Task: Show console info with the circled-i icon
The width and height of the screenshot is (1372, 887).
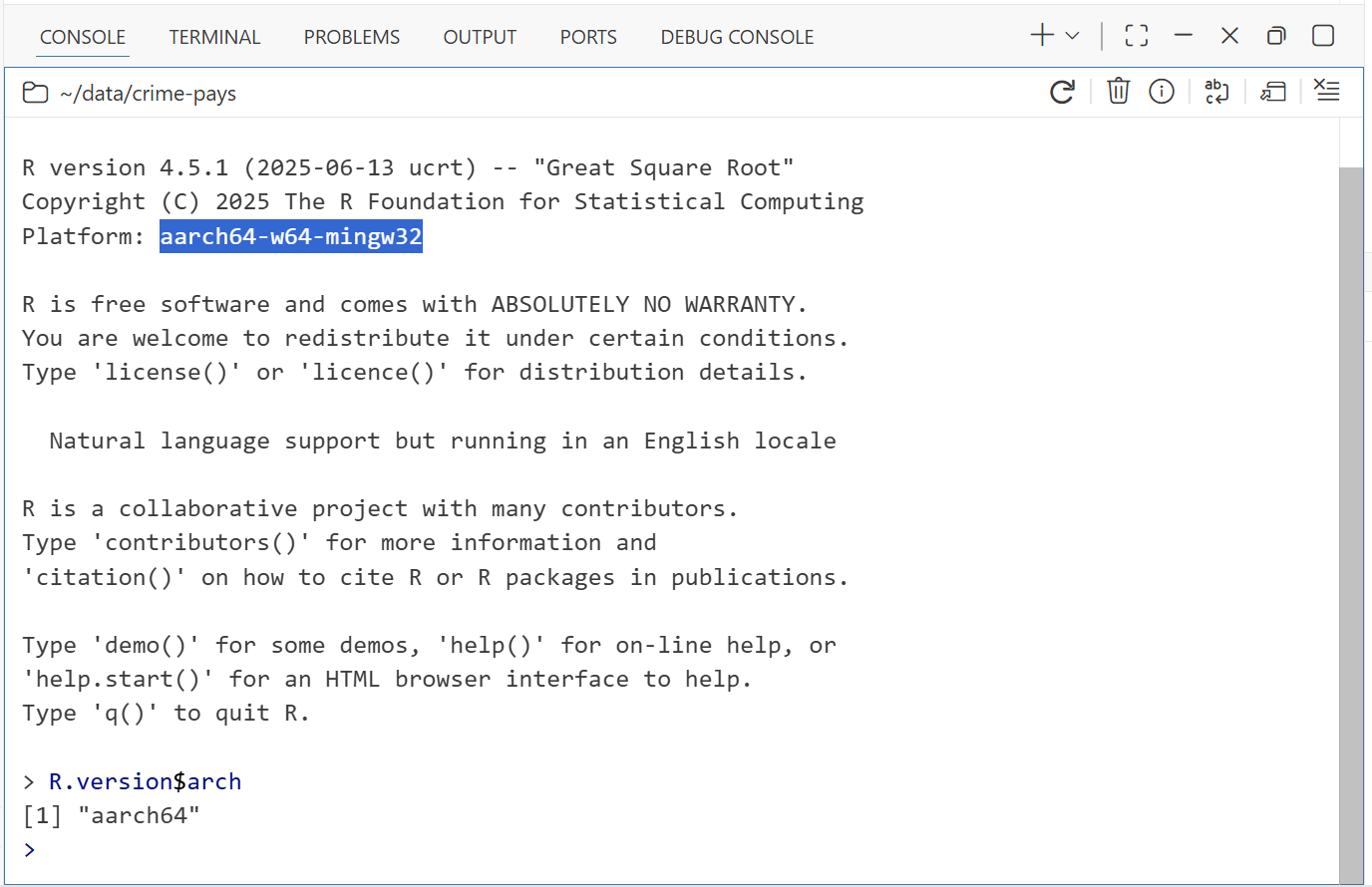Action: pos(1162,92)
